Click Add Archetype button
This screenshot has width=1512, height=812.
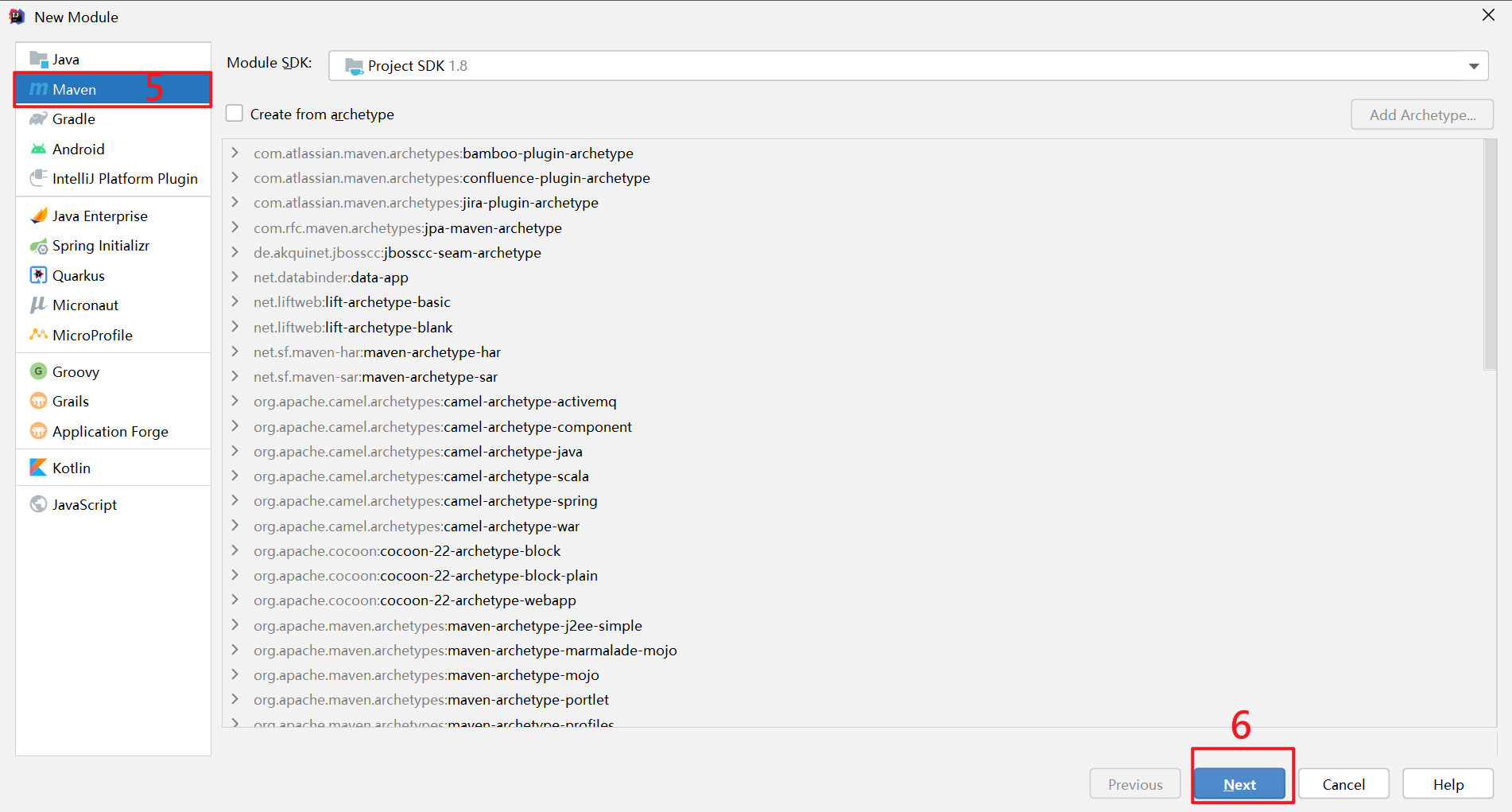(x=1422, y=115)
